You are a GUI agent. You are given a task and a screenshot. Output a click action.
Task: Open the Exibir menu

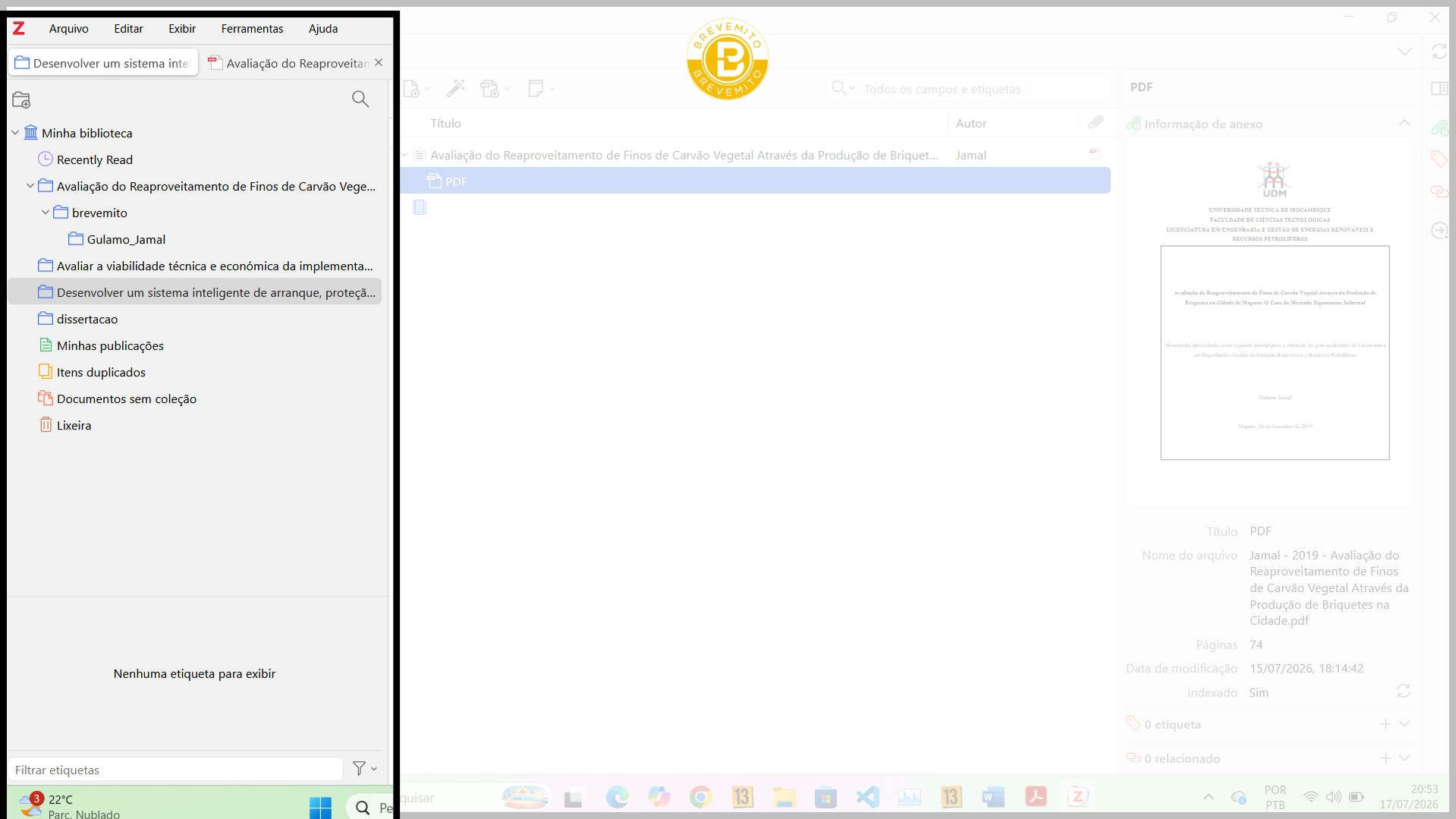(x=182, y=29)
